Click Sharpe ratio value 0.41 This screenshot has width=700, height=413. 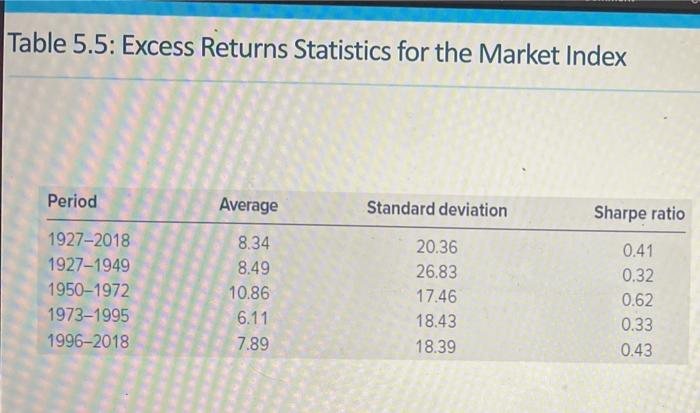pyautogui.click(x=638, y=250)
